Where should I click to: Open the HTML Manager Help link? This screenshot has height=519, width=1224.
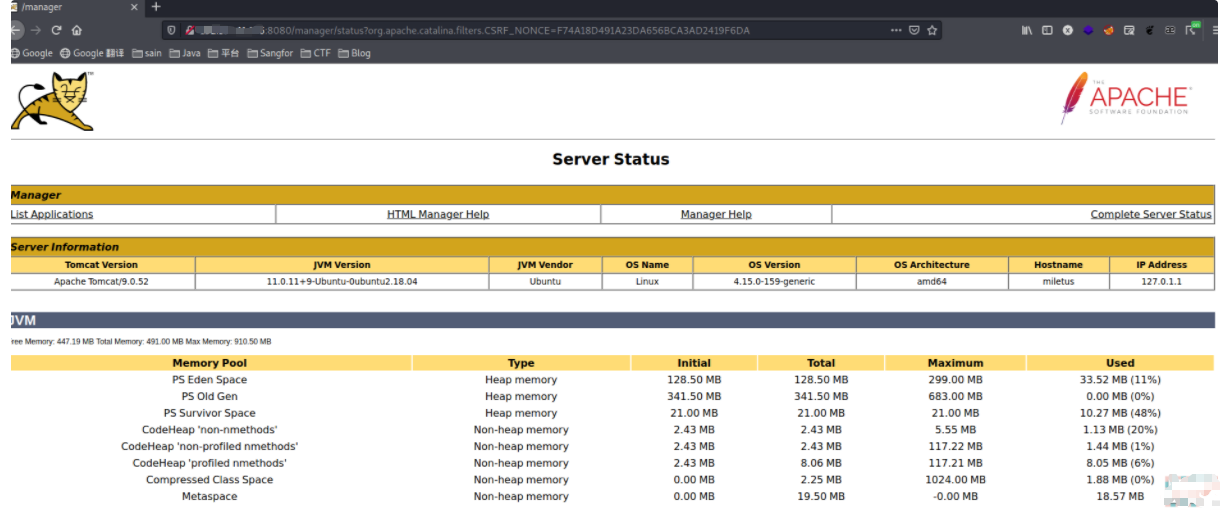tap(438, 214)
